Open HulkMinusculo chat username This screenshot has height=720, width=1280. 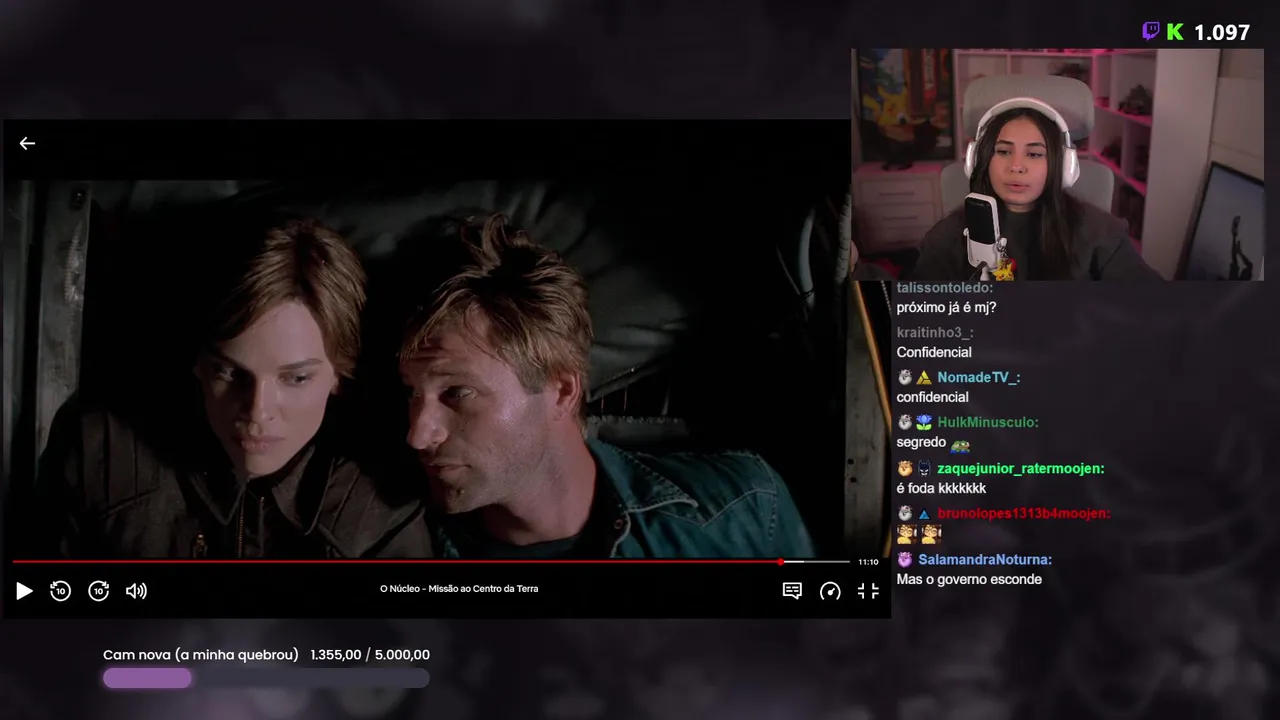point(988,423)
